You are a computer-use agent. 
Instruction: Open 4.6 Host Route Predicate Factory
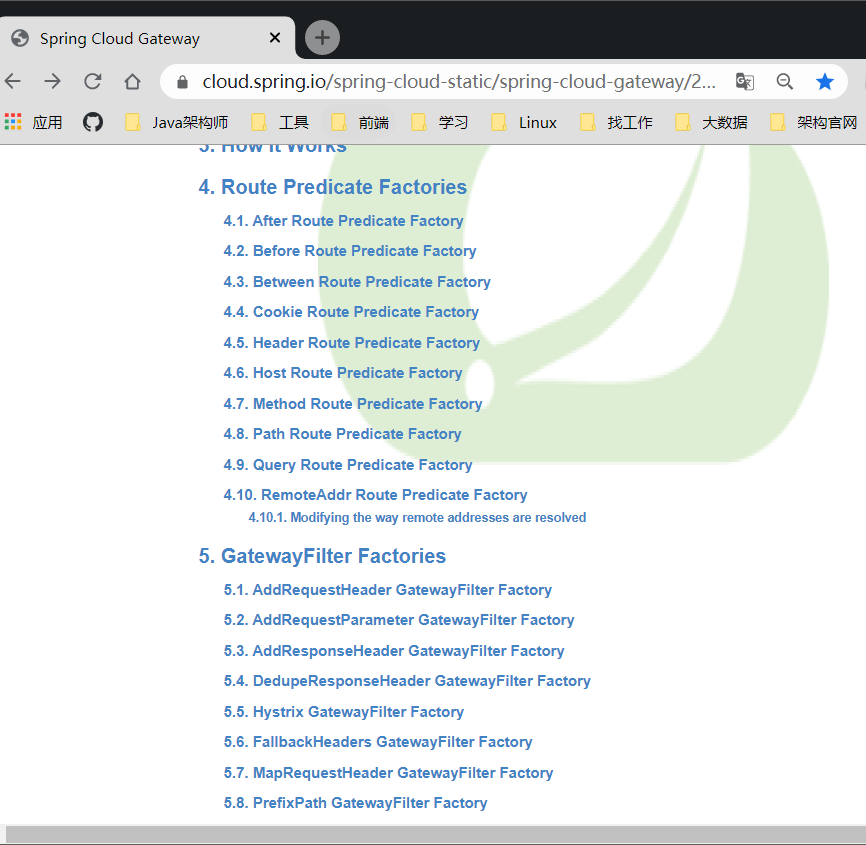point(342,373)
